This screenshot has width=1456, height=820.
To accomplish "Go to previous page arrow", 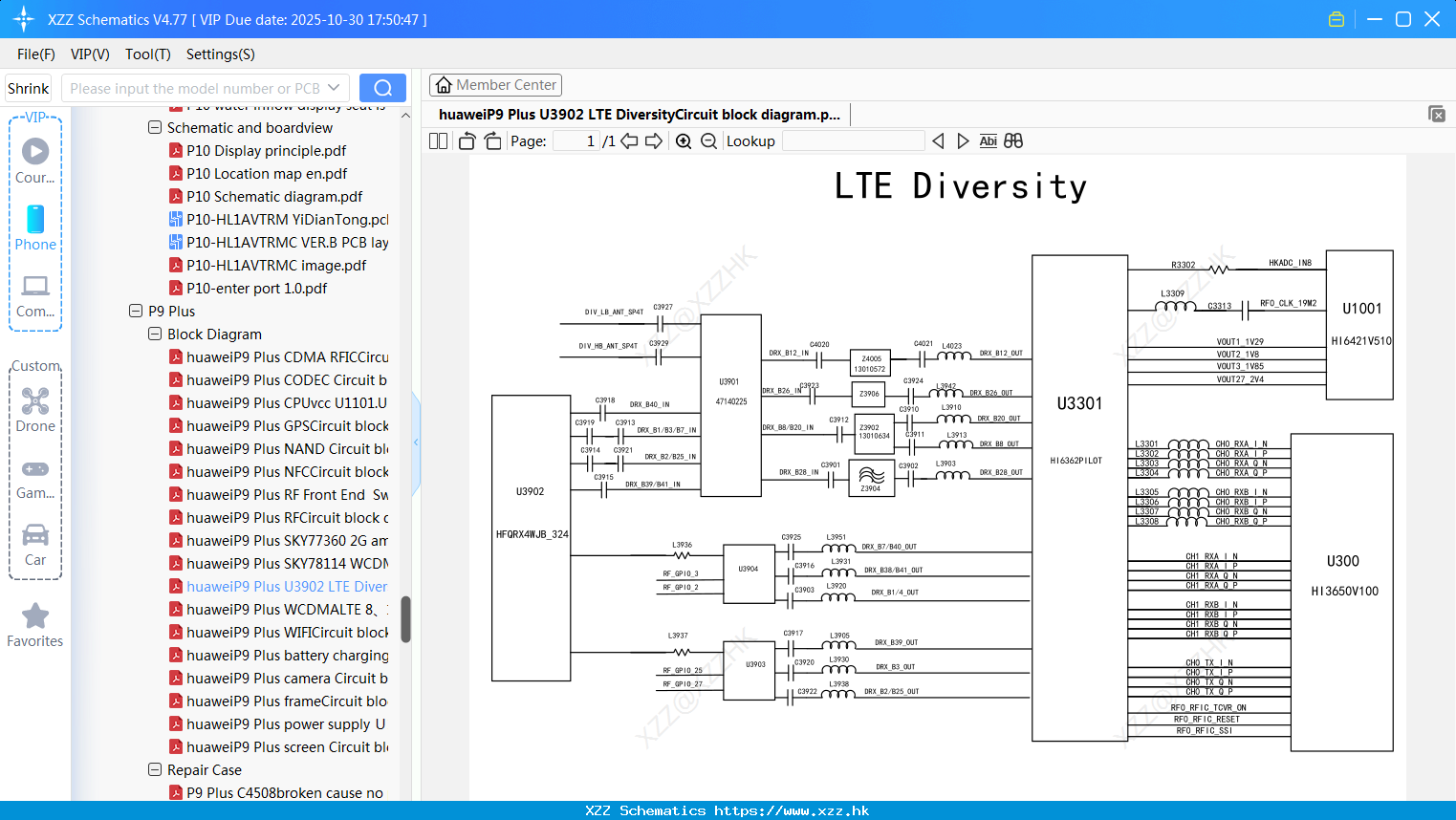I will point(629,141).
